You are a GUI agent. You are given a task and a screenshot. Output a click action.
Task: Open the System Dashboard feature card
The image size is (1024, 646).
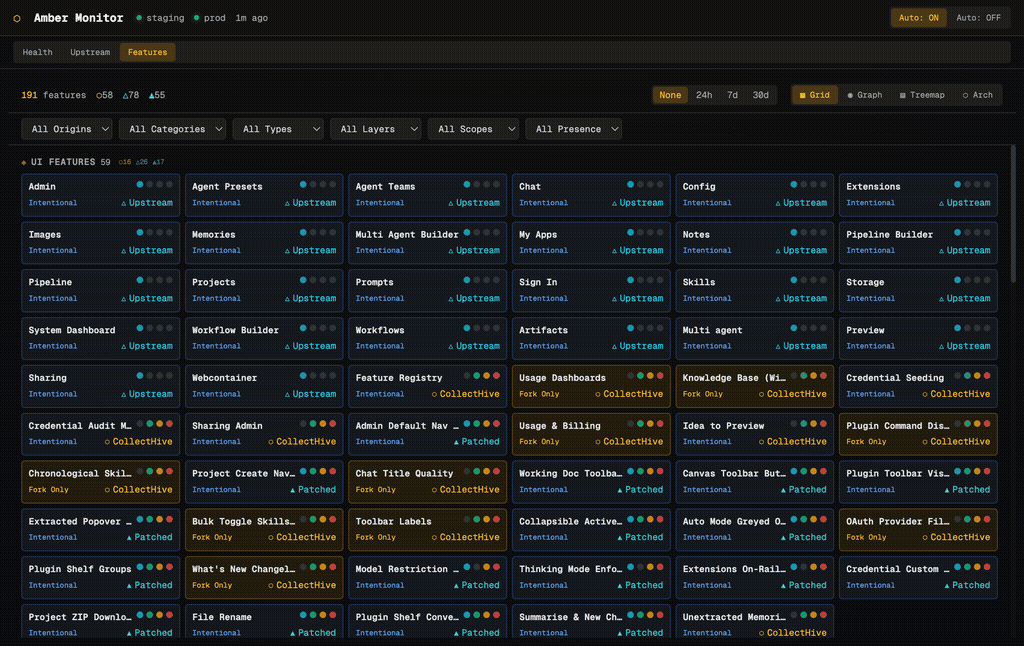[x=101, y=338]
